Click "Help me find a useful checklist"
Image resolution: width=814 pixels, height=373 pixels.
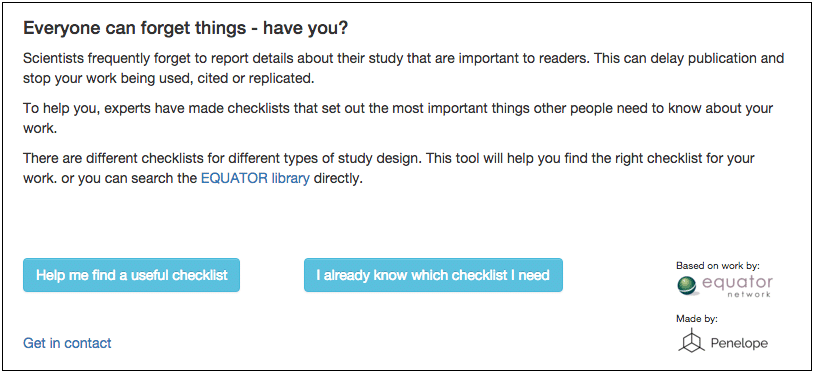click(131, 275)
